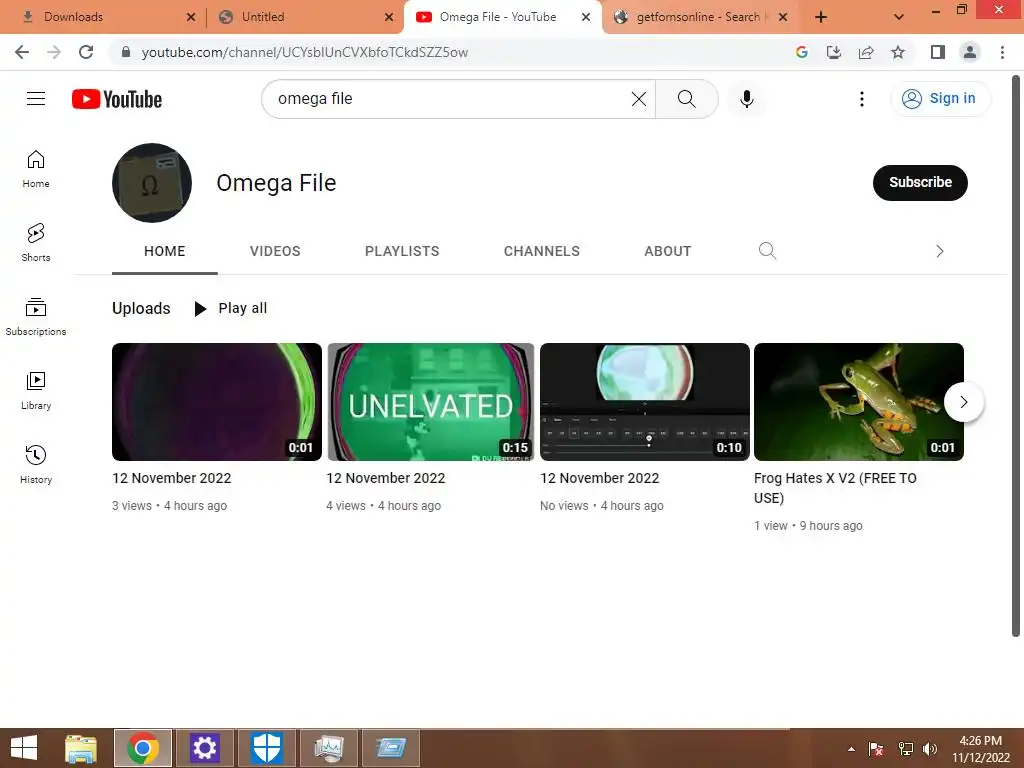Open Frog Hates X V2 video title
This screenshot has height=768, width=1024.
(x=835, y=488)
